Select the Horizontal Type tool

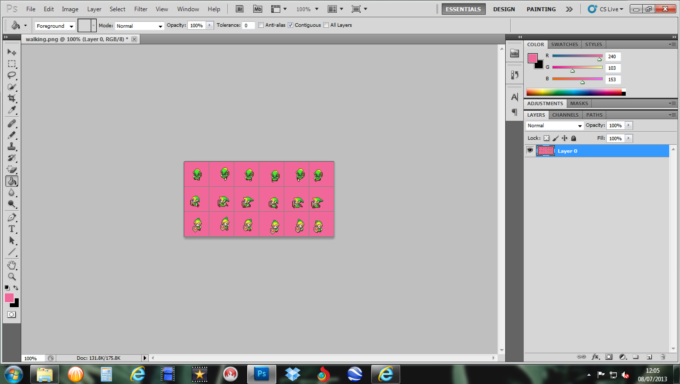[x=12, y=229]
